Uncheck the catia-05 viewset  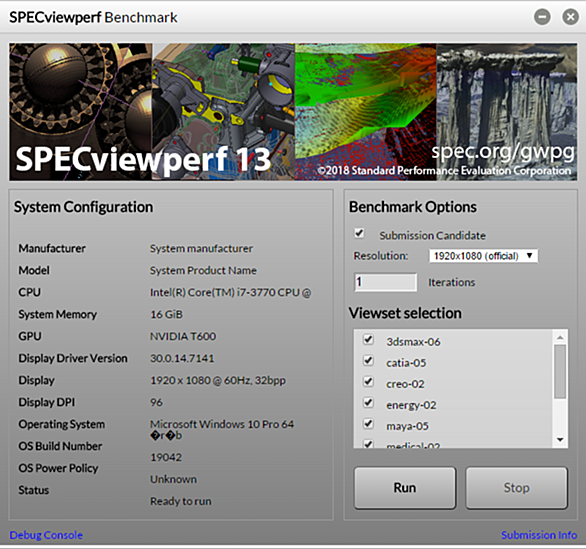click(368, 361)
